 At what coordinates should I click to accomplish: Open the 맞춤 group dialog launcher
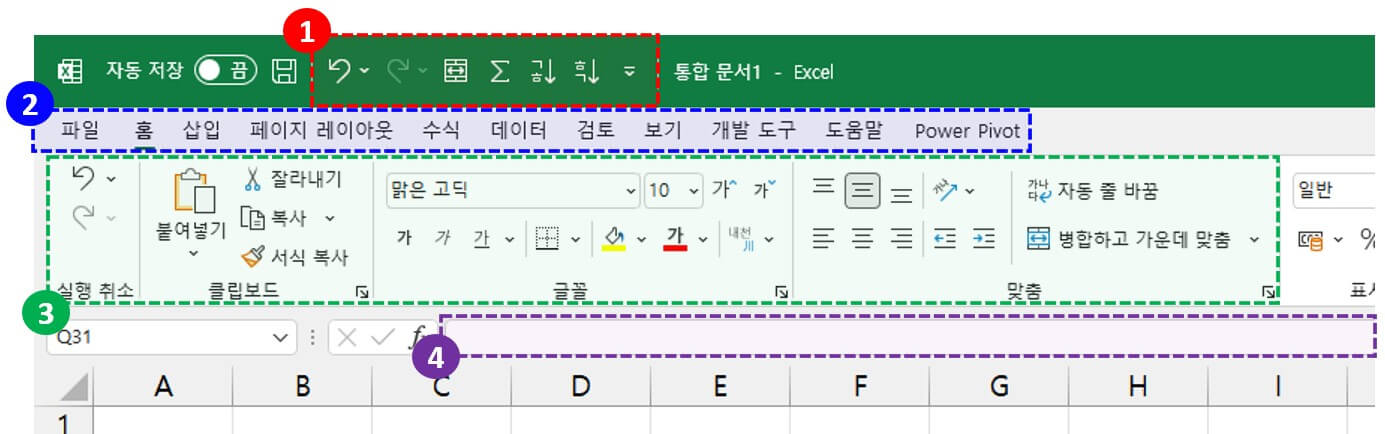(x=1269, y=292)
